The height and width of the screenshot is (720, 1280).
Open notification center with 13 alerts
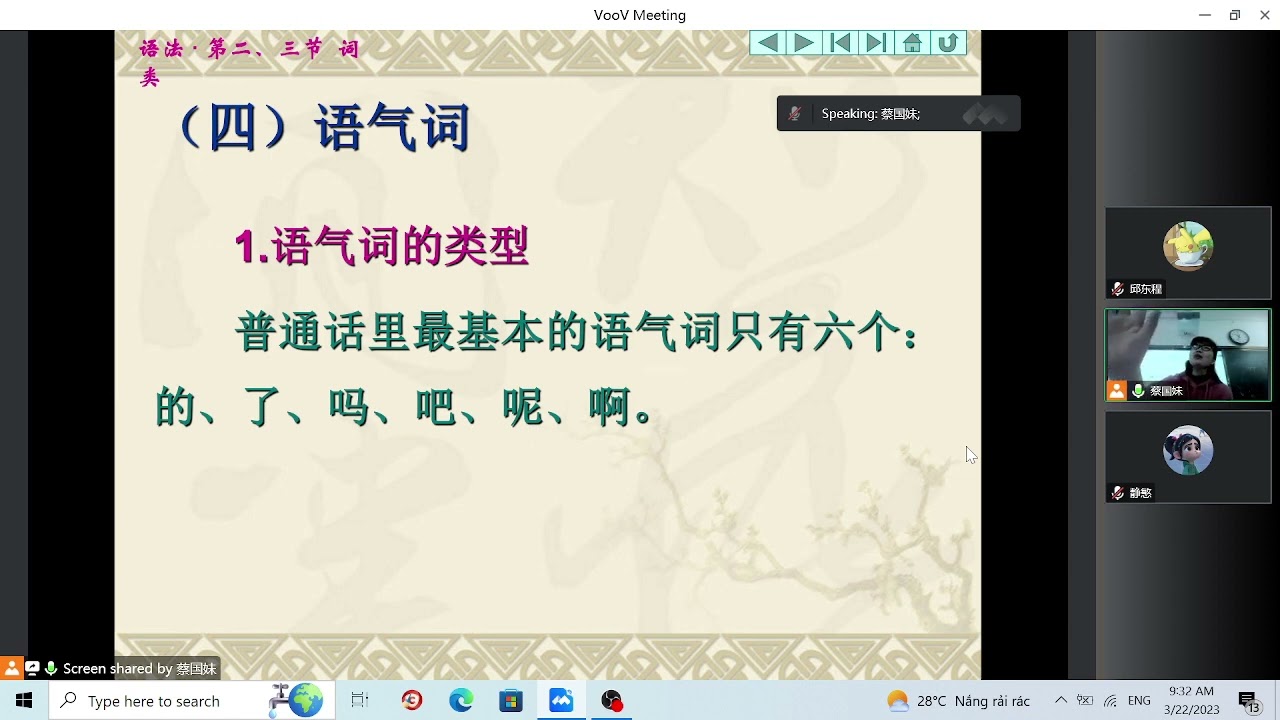[x=1249, y=701]
